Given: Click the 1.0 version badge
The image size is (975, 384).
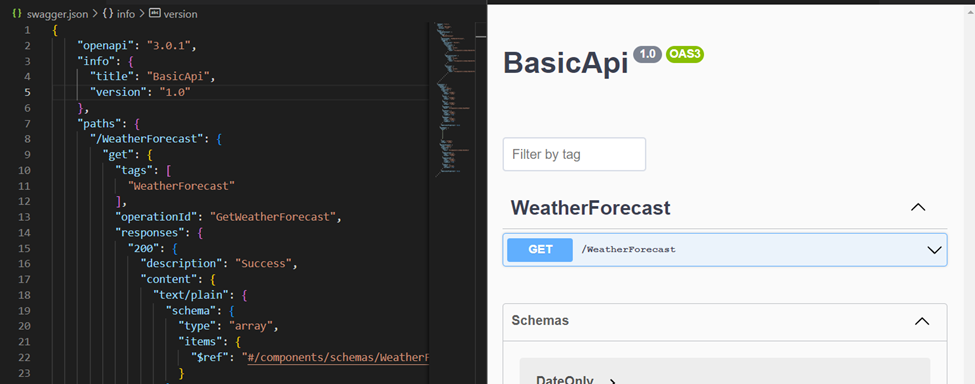Looking at the screenshot, I should coord(648,54).
